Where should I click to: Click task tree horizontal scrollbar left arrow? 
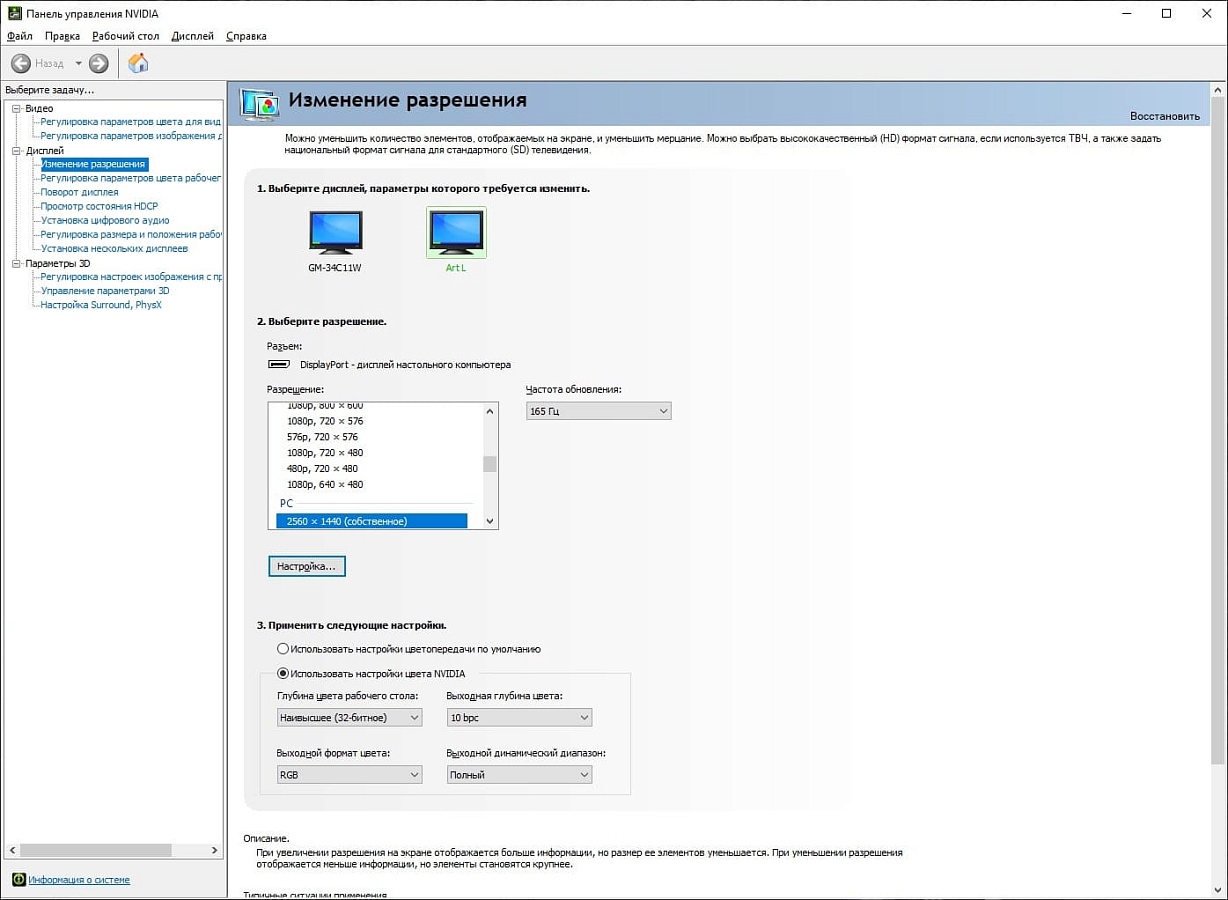click(12, 850)
